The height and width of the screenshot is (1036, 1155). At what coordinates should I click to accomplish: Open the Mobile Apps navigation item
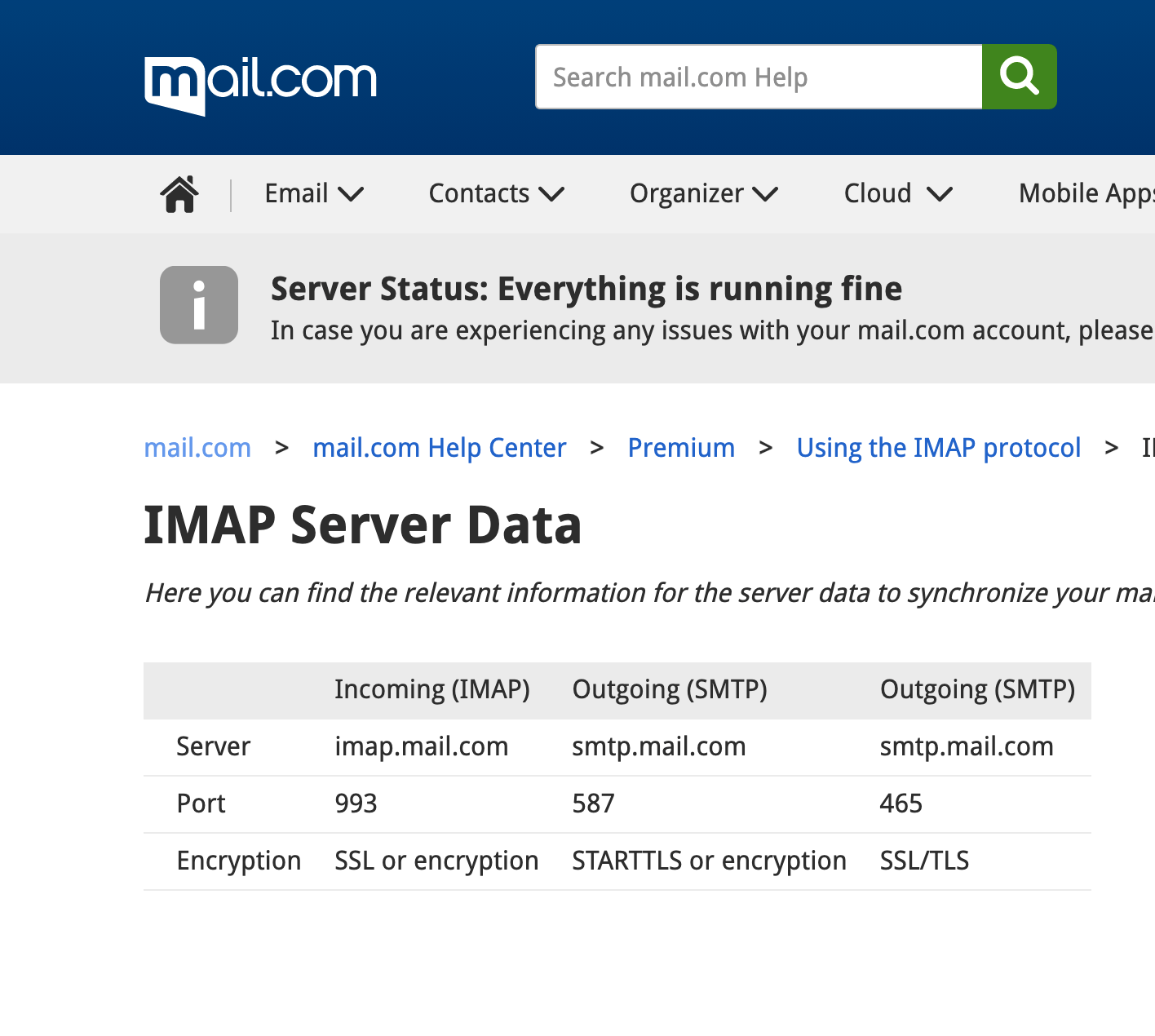tap(1086, 193)
